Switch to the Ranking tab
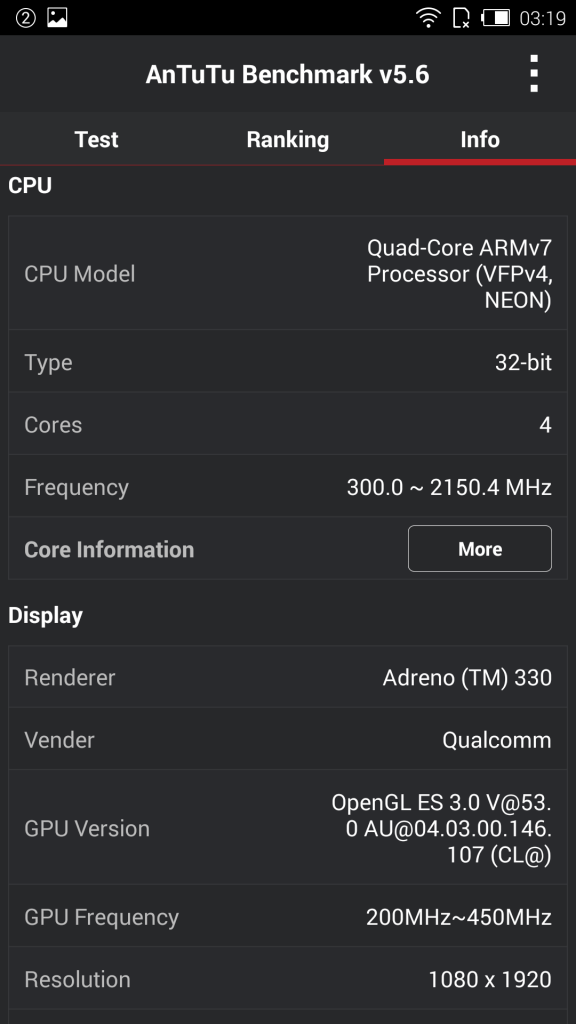 (288, 139)
